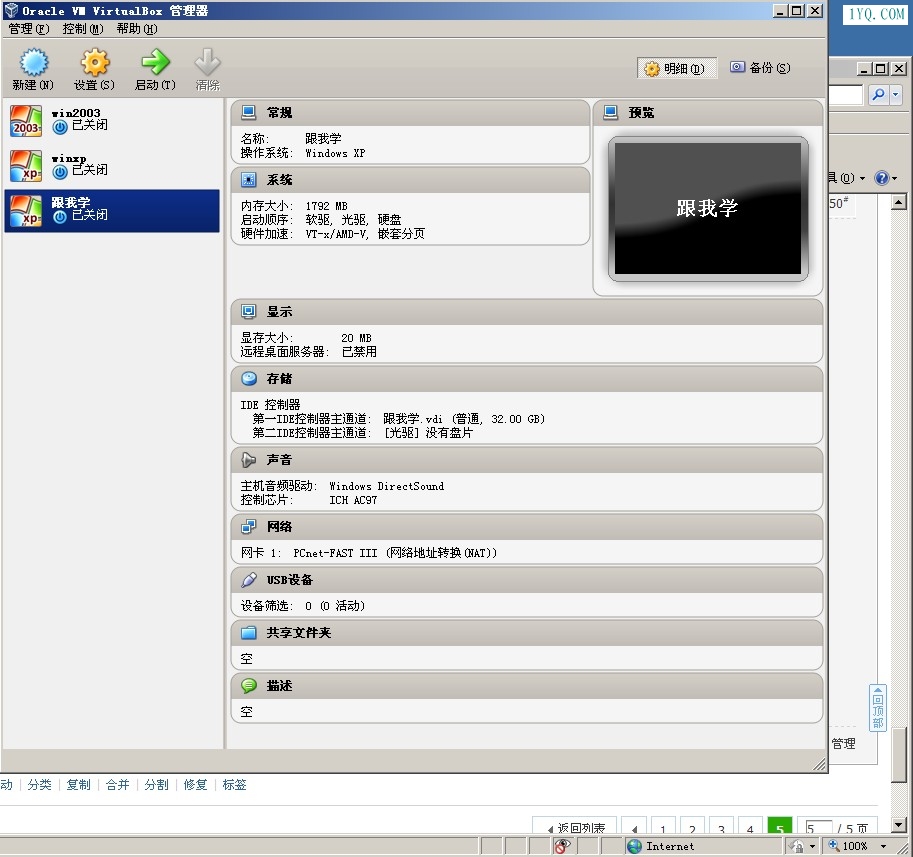Viewport: 913px width, 857px height.
Task: Open the 存储 section heading link
Action: click(x=279, y=378)
